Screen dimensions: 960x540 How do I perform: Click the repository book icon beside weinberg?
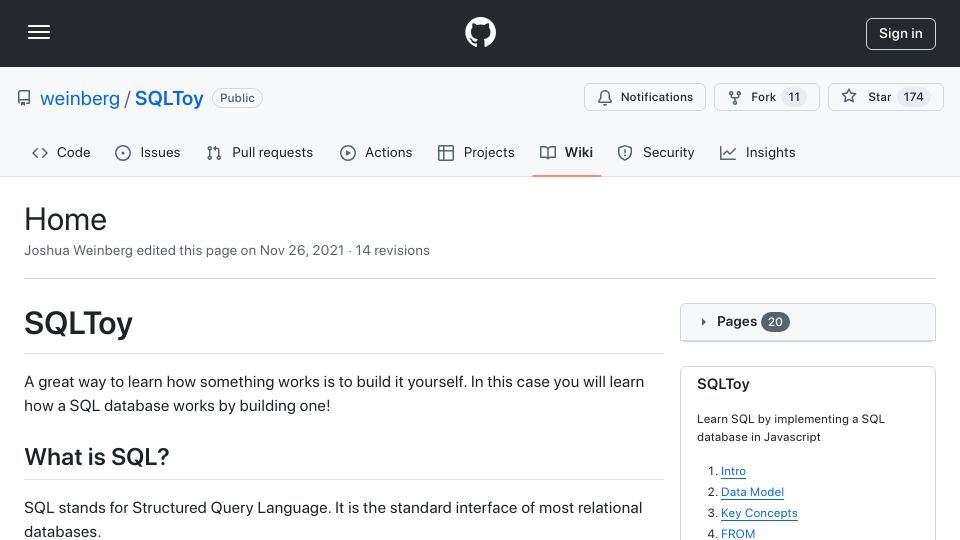[24, 98]
